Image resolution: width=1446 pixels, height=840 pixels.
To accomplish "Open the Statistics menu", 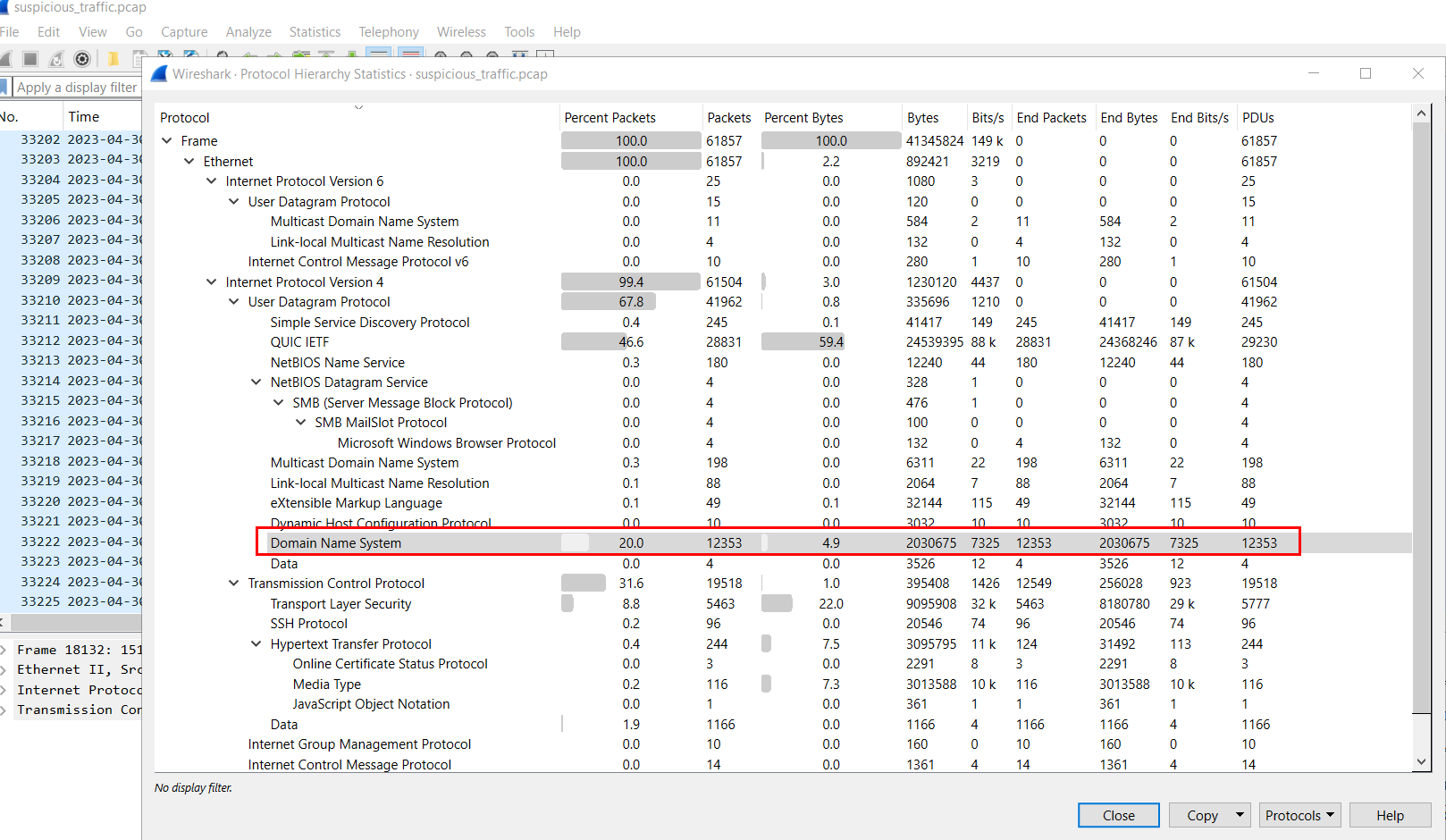I will (315, 32).
